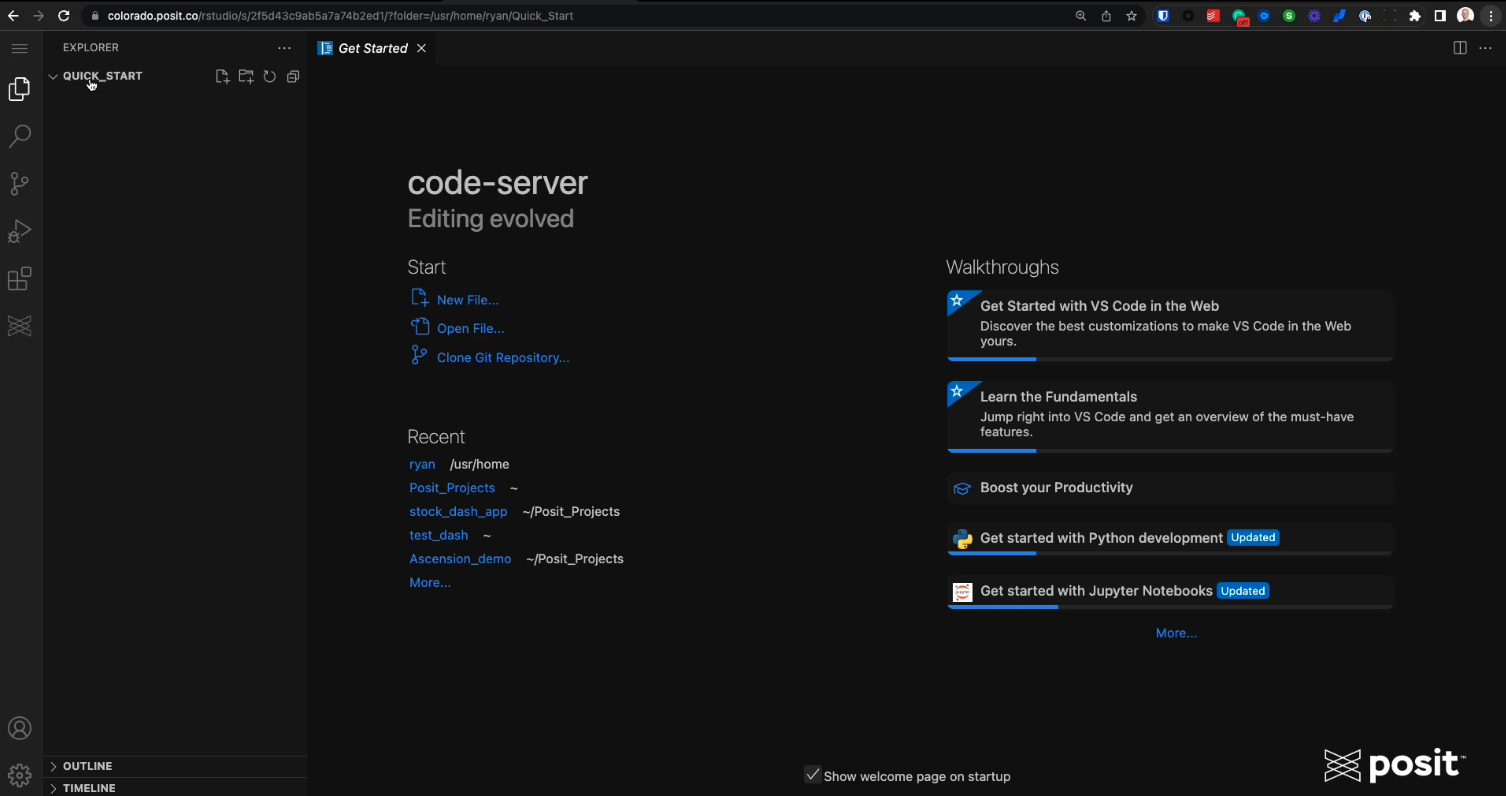Open the Extensions view

pos(20,279)
